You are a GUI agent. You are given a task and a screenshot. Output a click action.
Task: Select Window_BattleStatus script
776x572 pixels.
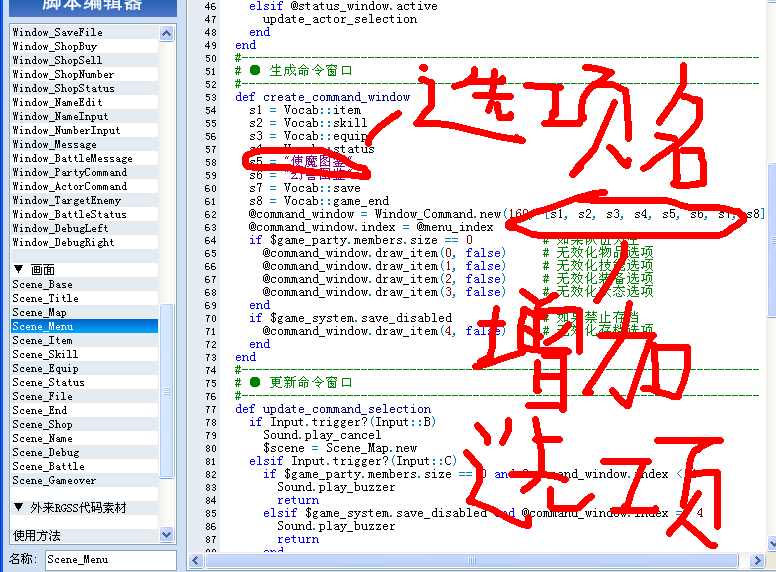pyautogui.click(x=84, y=214)
